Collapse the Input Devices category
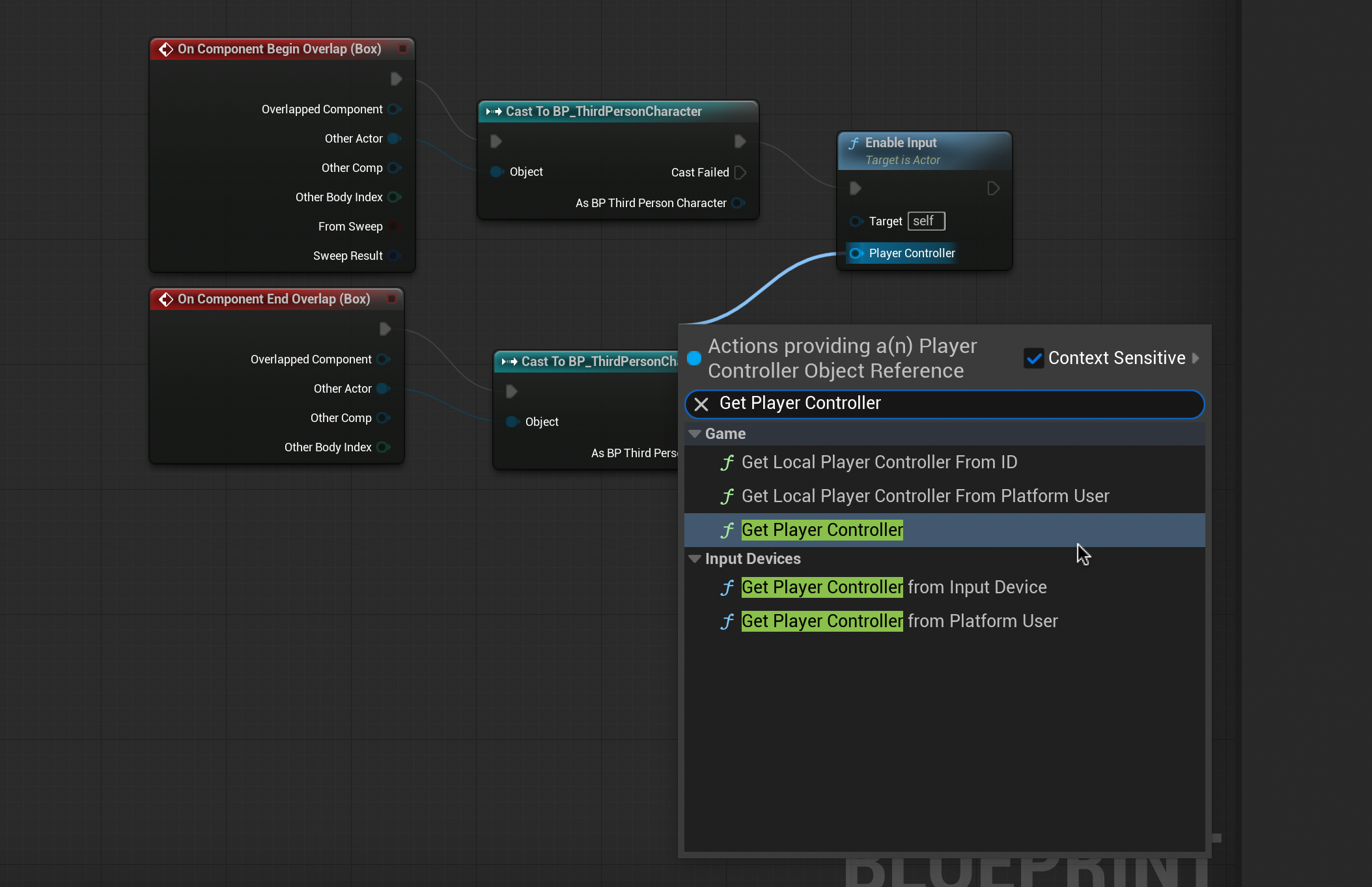The width and height of the screenshot is (1372, 887). (695, 559)
